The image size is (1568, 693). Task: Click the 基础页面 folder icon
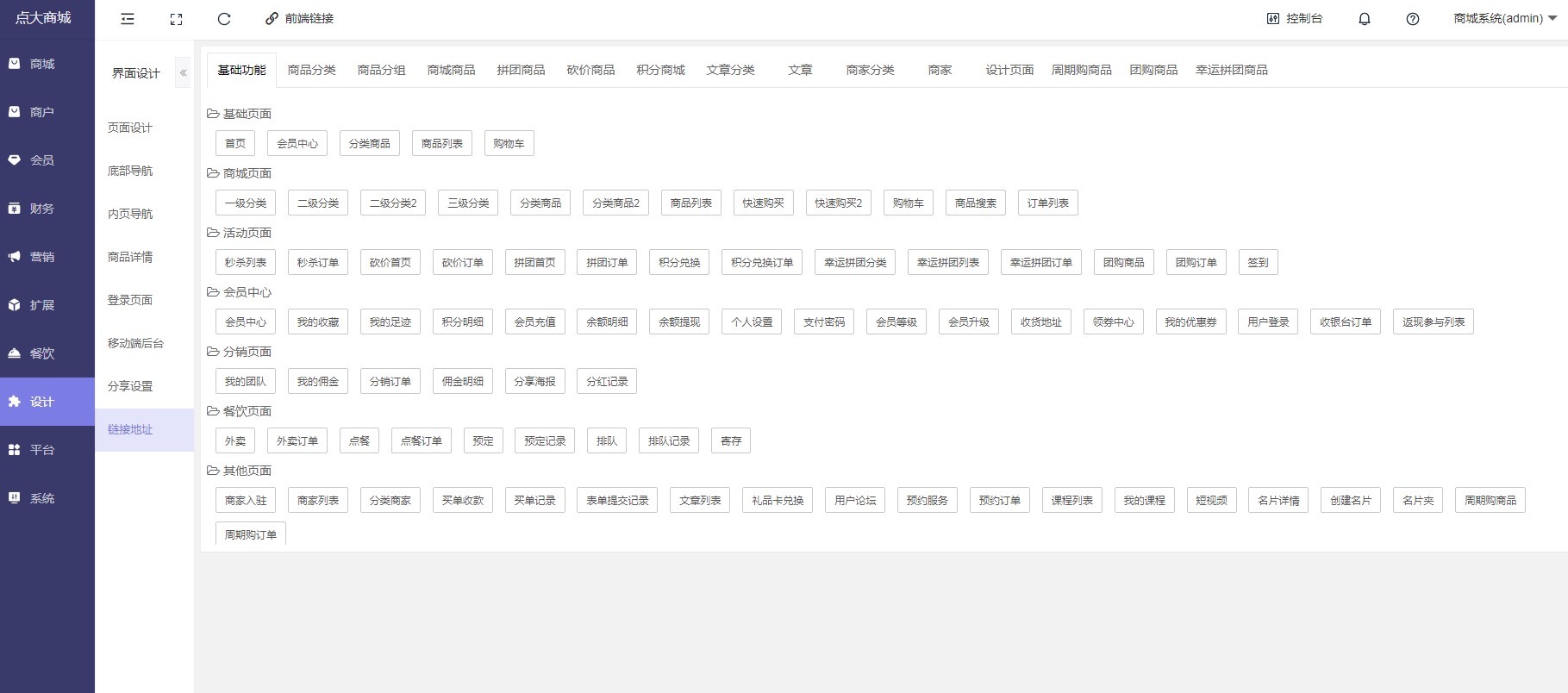click(x=213, y=114)
